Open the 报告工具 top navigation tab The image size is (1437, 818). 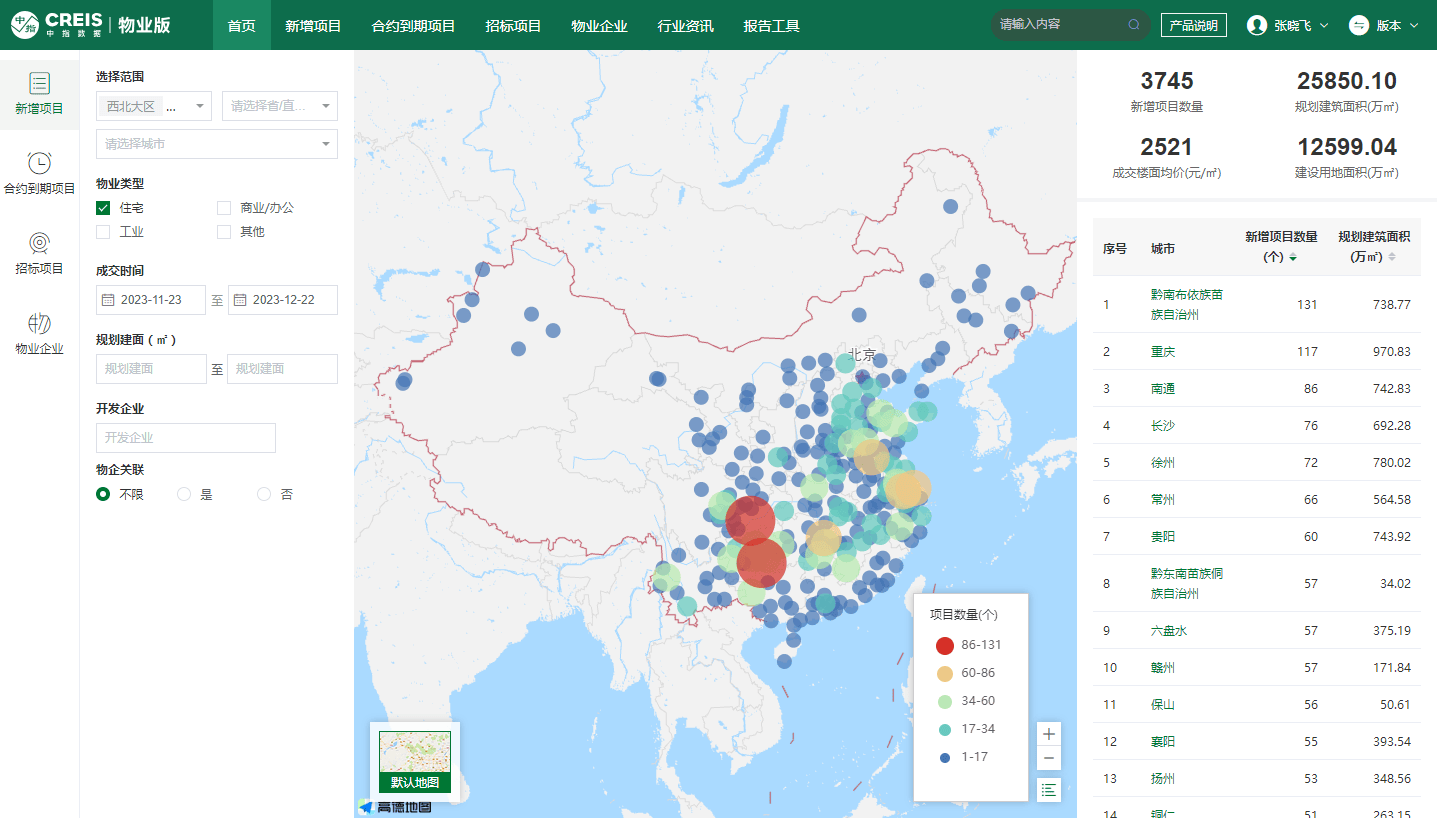[x=771, y=25]
